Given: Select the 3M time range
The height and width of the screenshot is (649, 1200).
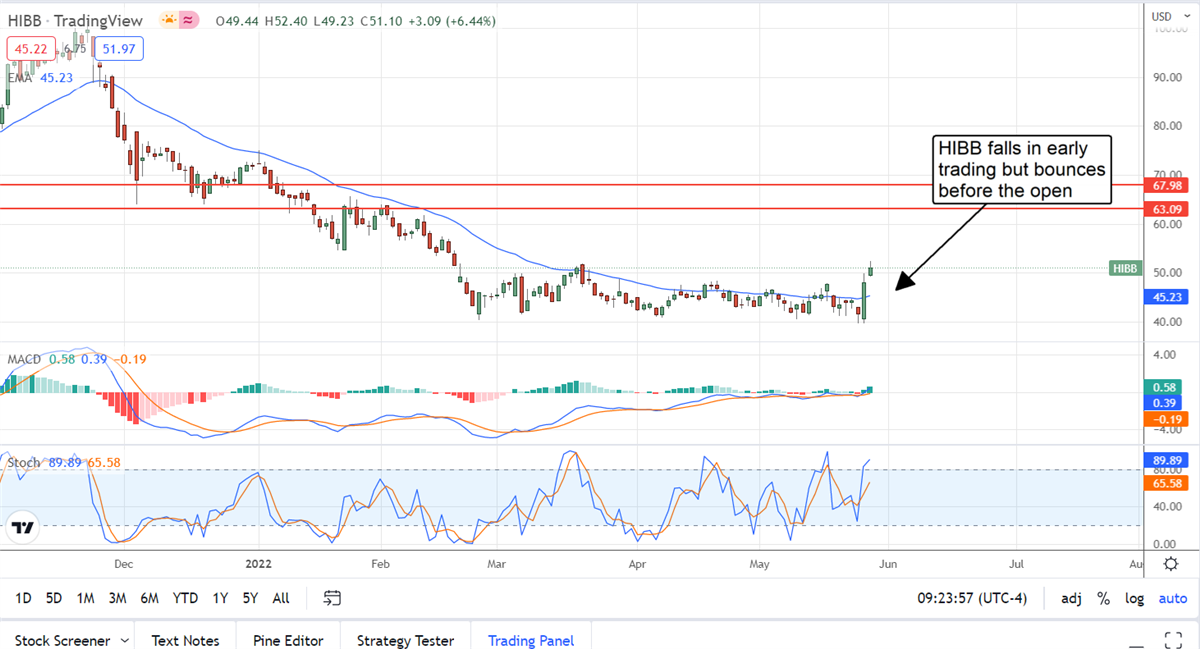Looking at the screenshot, I should (117, 598).
